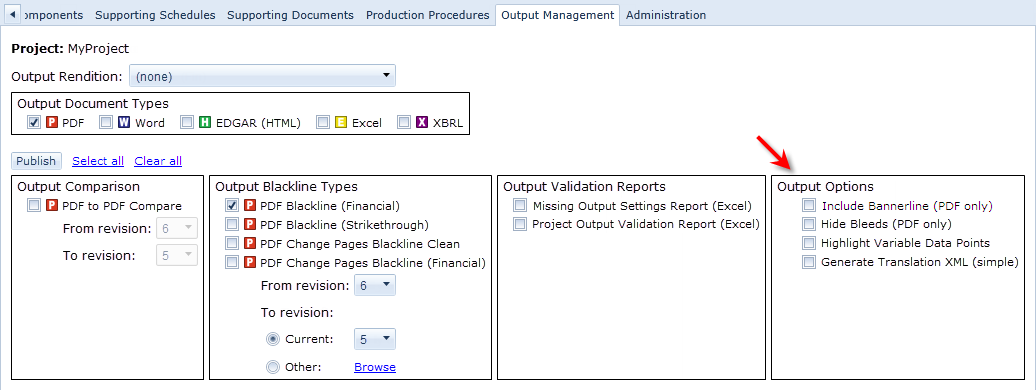This screenshot has height=390, width=1036.
Task: Open the Output Rendition dropdown
Action: [262, 76]
